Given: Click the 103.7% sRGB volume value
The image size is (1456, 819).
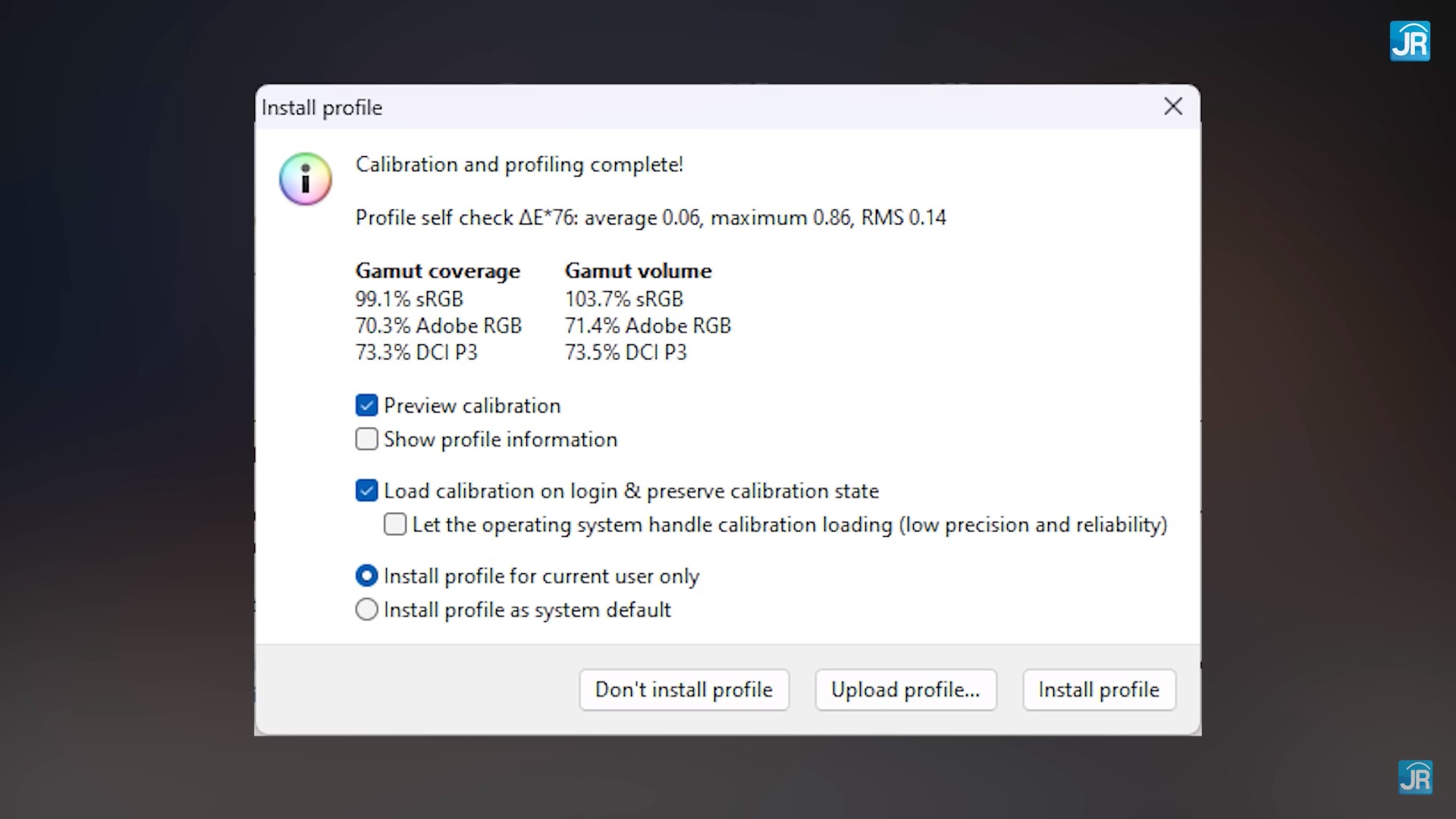Looking at the screenshot, I should [x=623, y=299].
